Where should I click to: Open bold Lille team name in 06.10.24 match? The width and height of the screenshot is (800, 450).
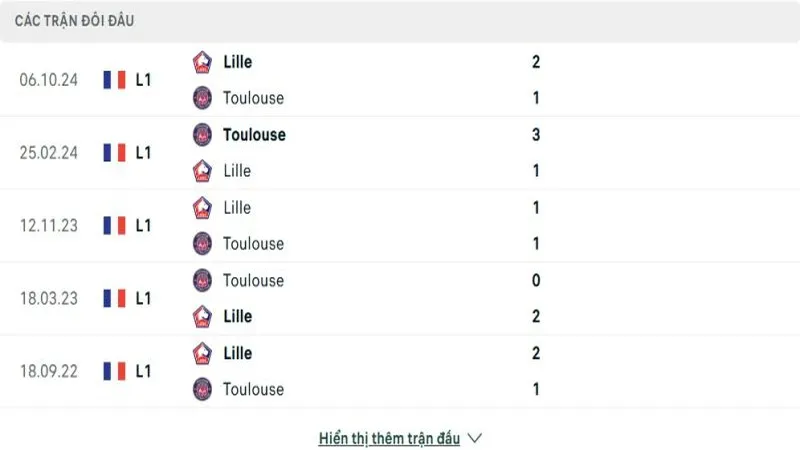pyautogui.click(x=237, y=62)
